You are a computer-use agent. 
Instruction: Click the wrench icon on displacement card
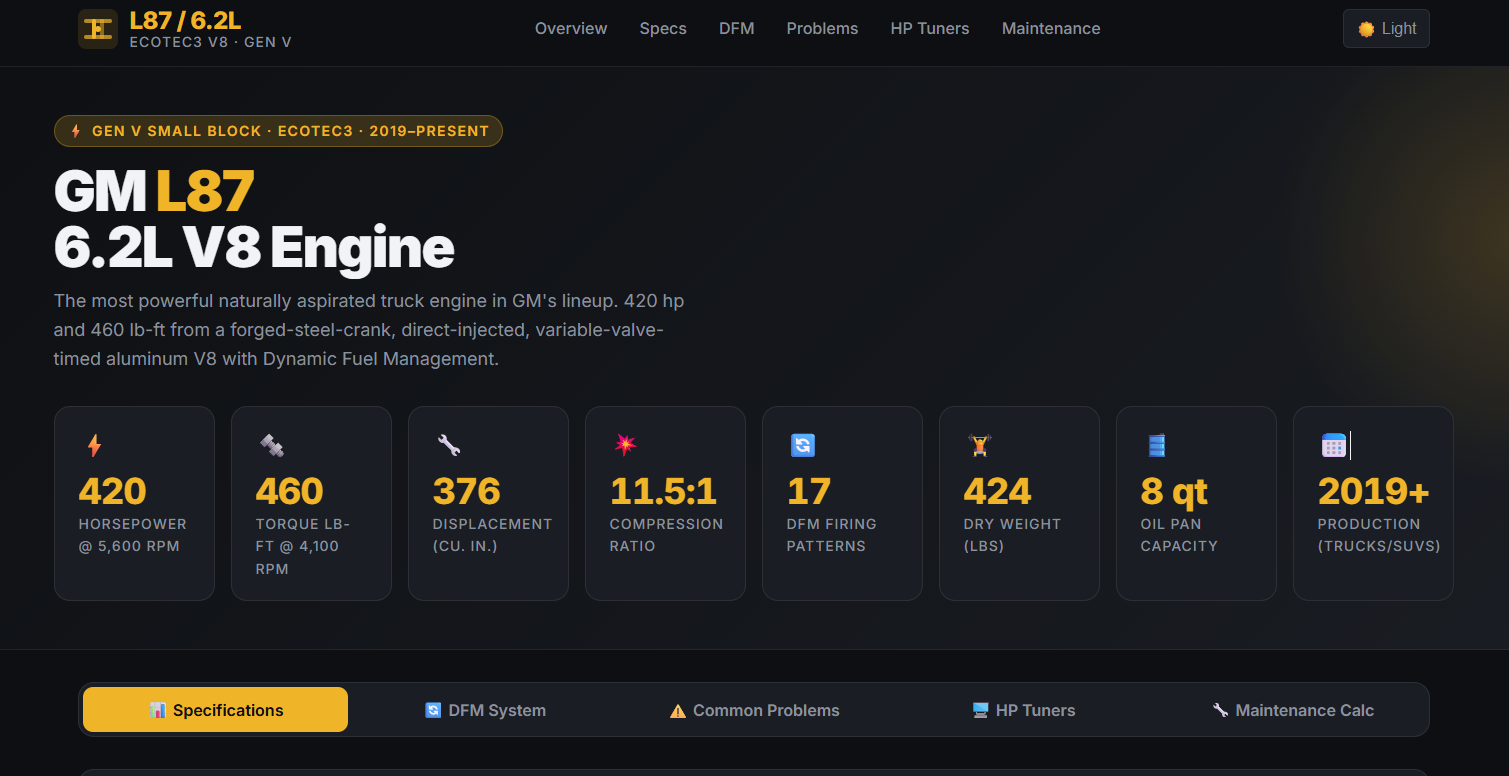point(448,445)
